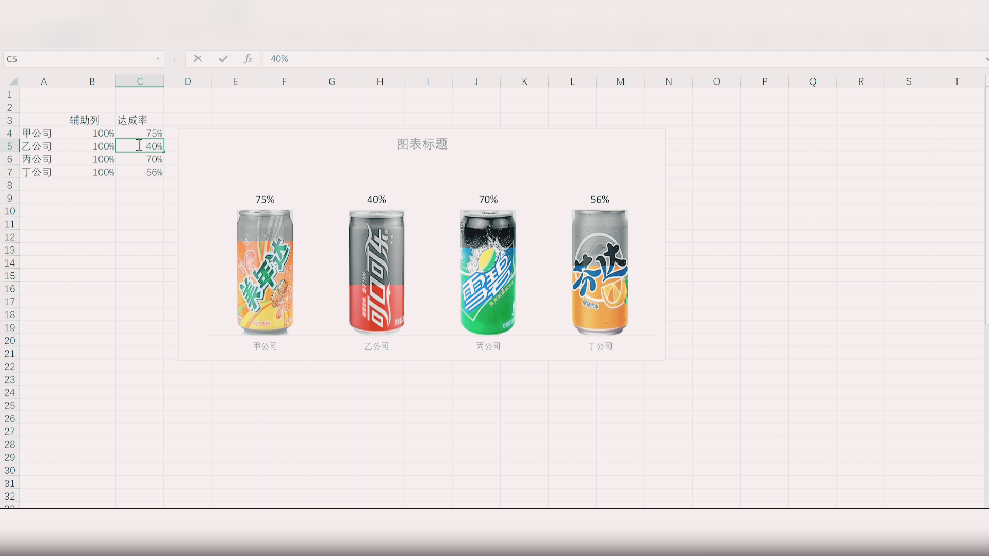The image size is (989, 556).
Task: Click the 40% data label in chart
Action: tap(377, 199)
